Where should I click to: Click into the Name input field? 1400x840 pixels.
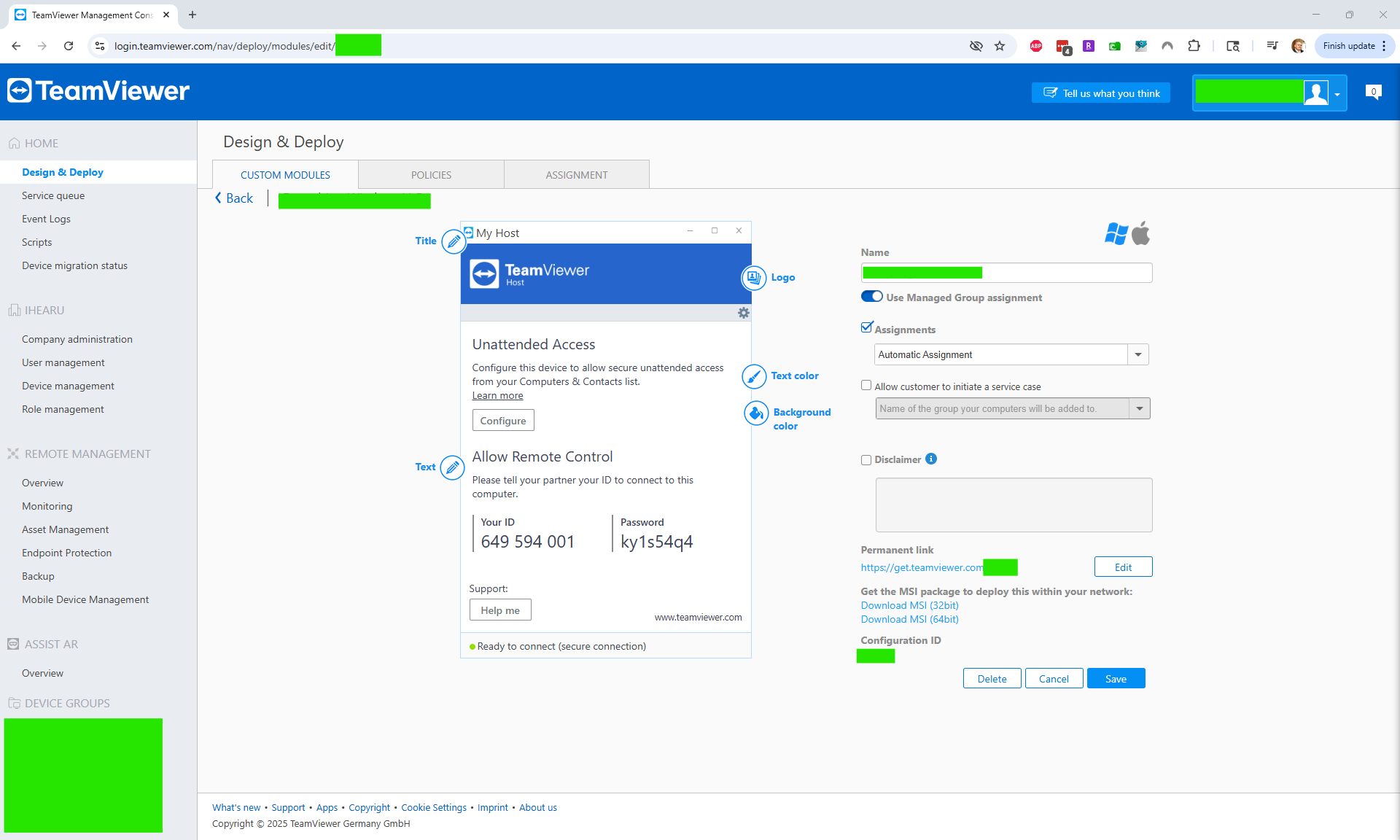coord(1006,273)
